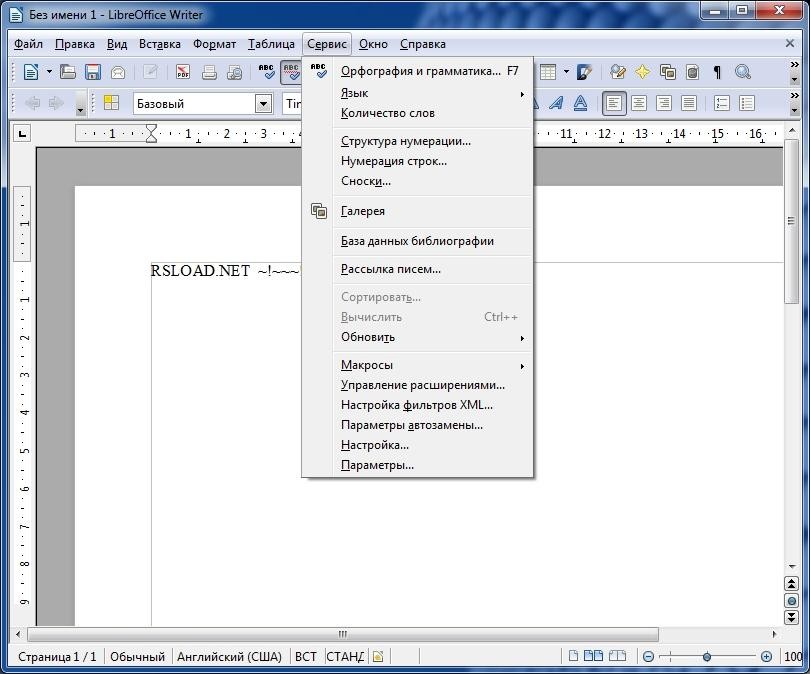Click the Английский (США) language field
Image resolution: width=810 pixels, height=674 pixels.
(229, 656)
